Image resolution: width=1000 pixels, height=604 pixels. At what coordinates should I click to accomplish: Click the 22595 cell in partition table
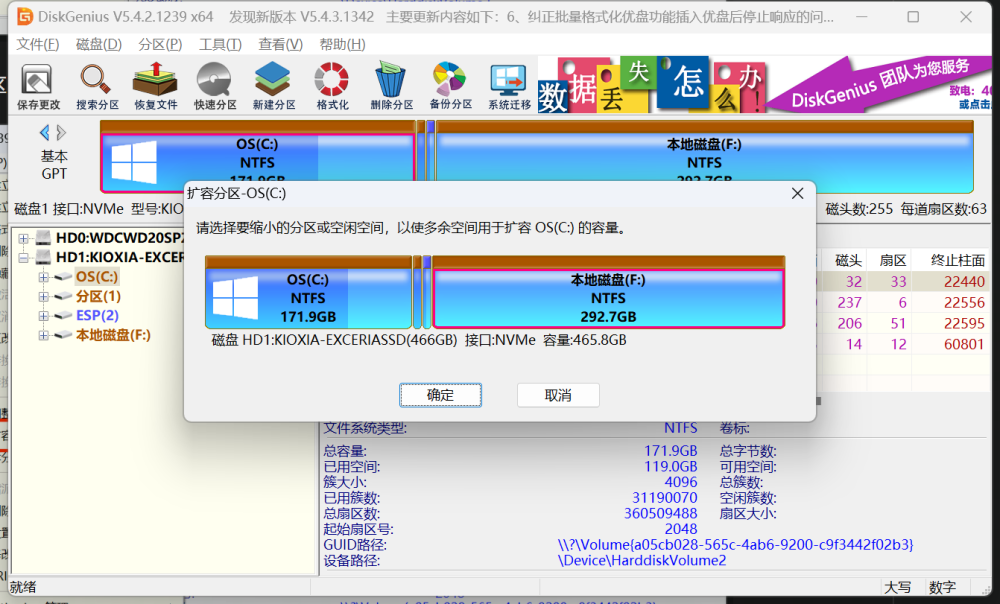click(964, 323)
